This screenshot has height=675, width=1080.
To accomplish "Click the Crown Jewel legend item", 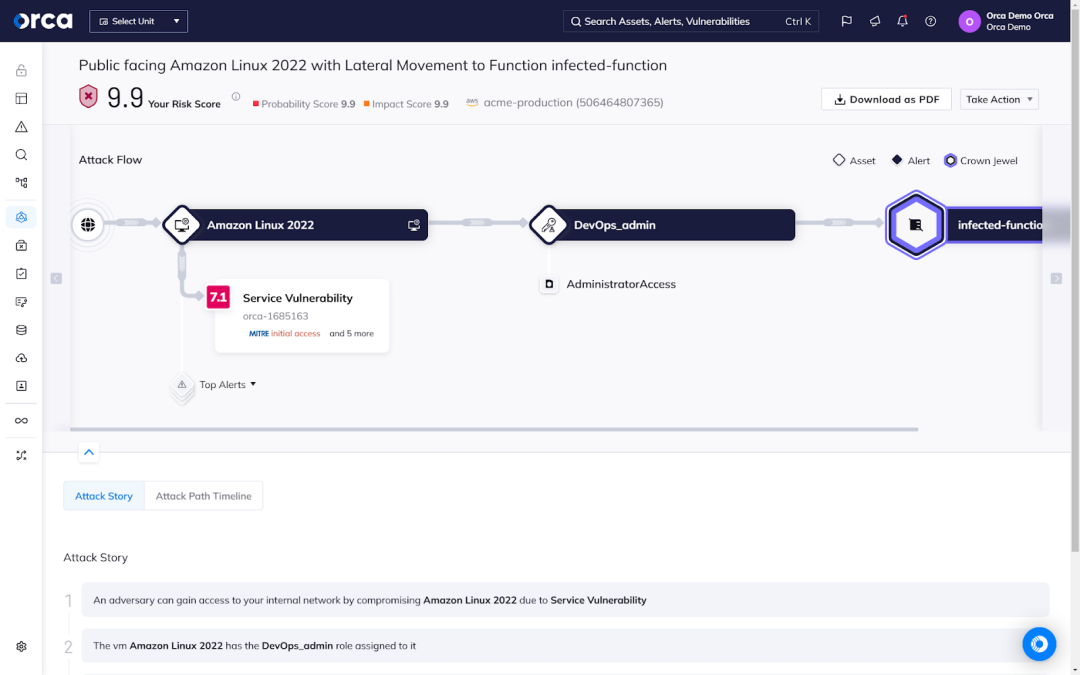I will pos(980,160).
